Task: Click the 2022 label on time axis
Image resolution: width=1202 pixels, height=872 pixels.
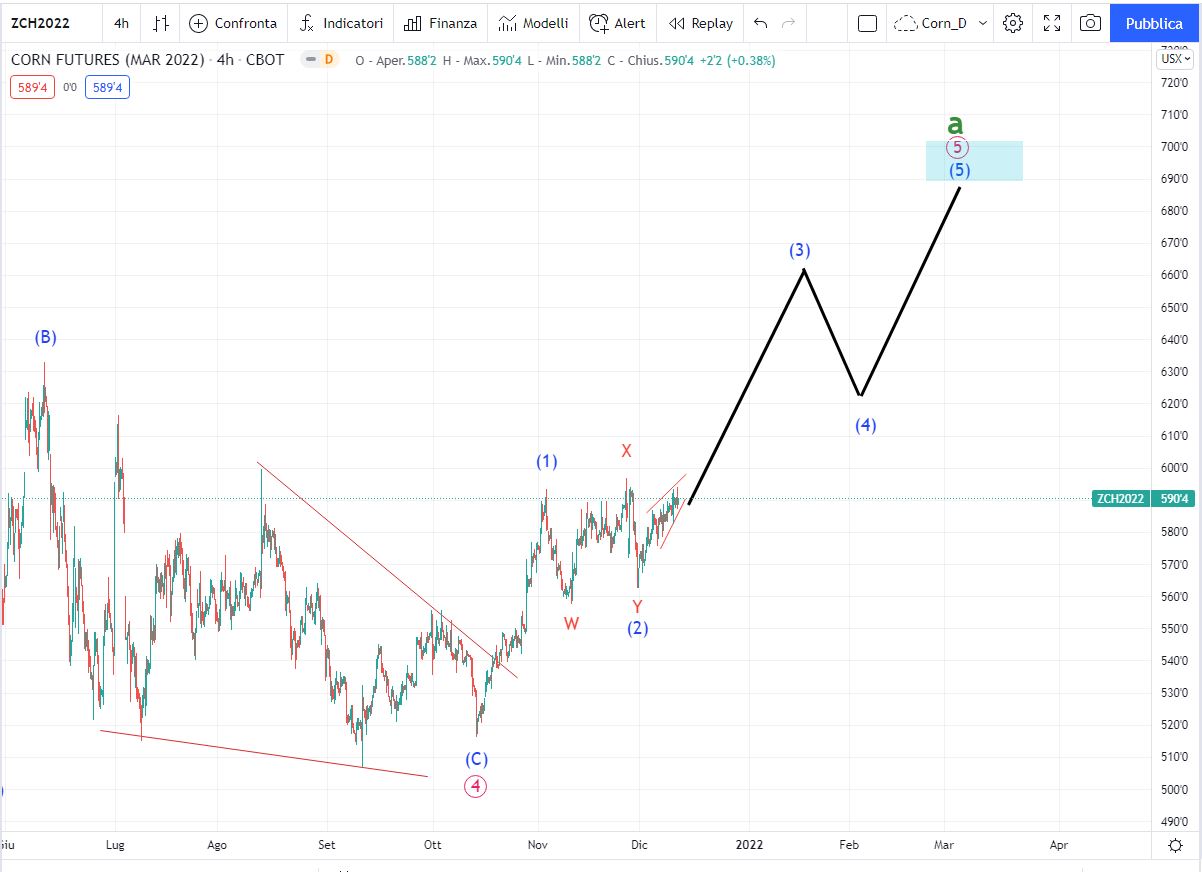Action: pyautogui.click(x=749, y=845)
